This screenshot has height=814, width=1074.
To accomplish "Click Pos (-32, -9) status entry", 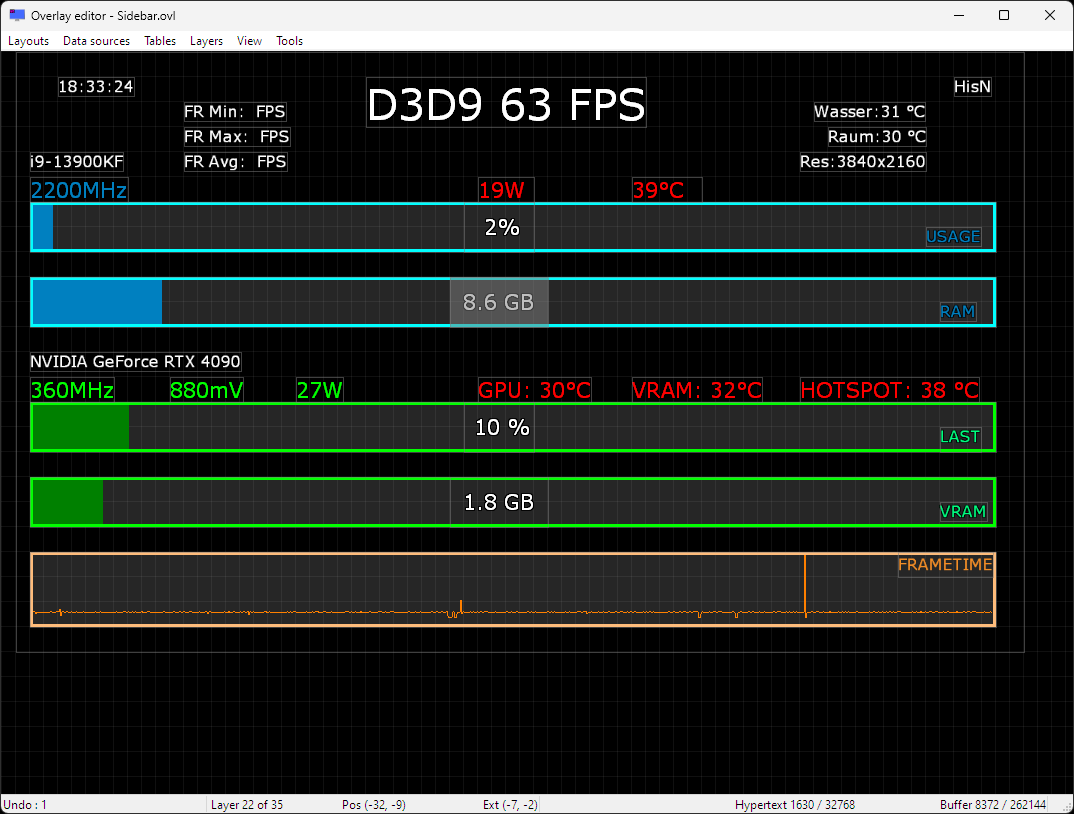I will click(373, 804).
